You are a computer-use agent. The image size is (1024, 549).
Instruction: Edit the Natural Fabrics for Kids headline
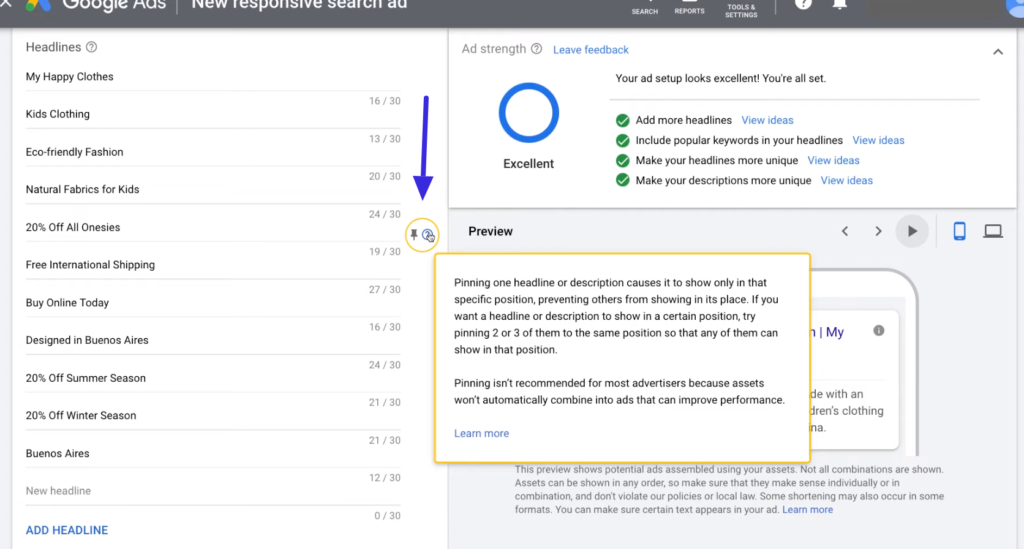point(213,189)
